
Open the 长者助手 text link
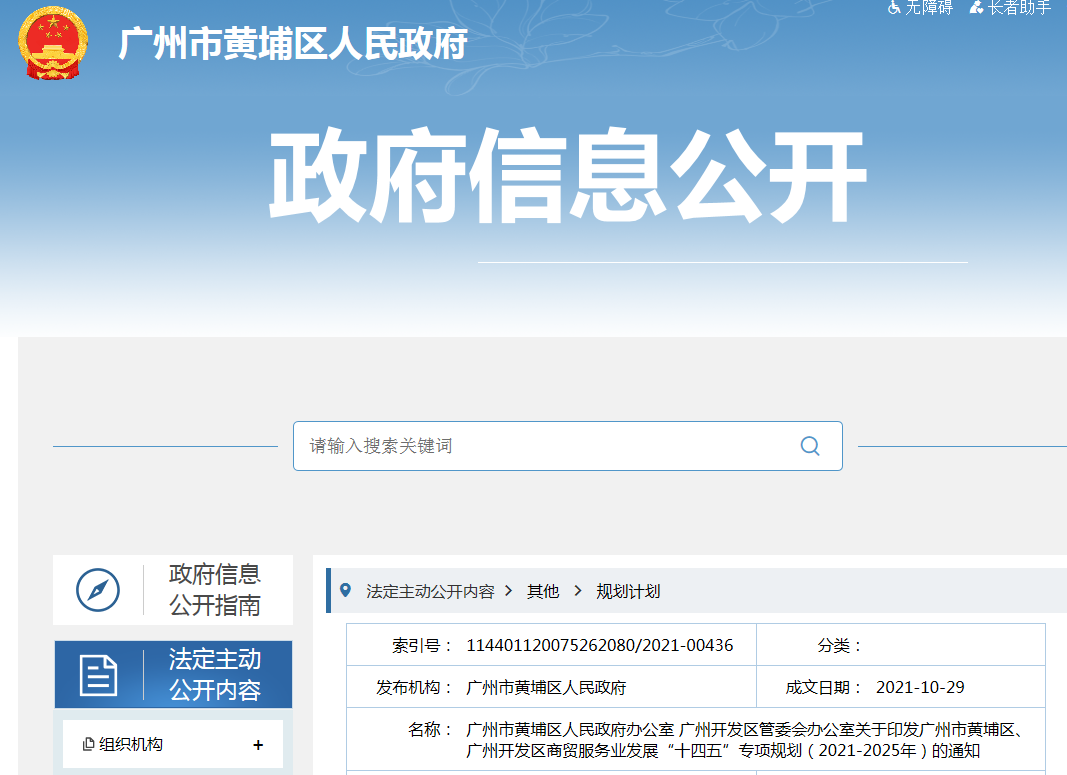(1019, 8)
